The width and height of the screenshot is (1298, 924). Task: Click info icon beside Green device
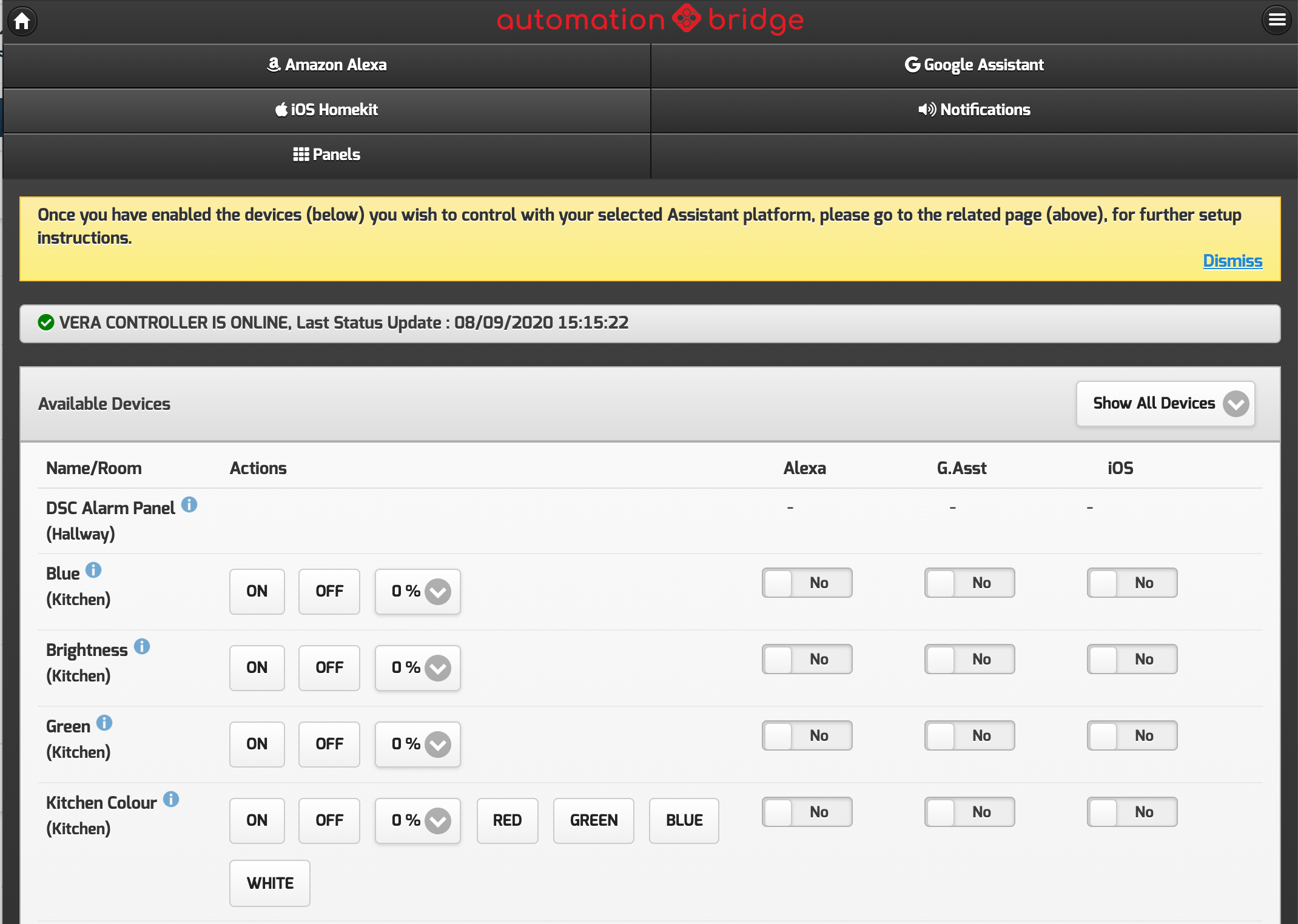click(104, 723)
